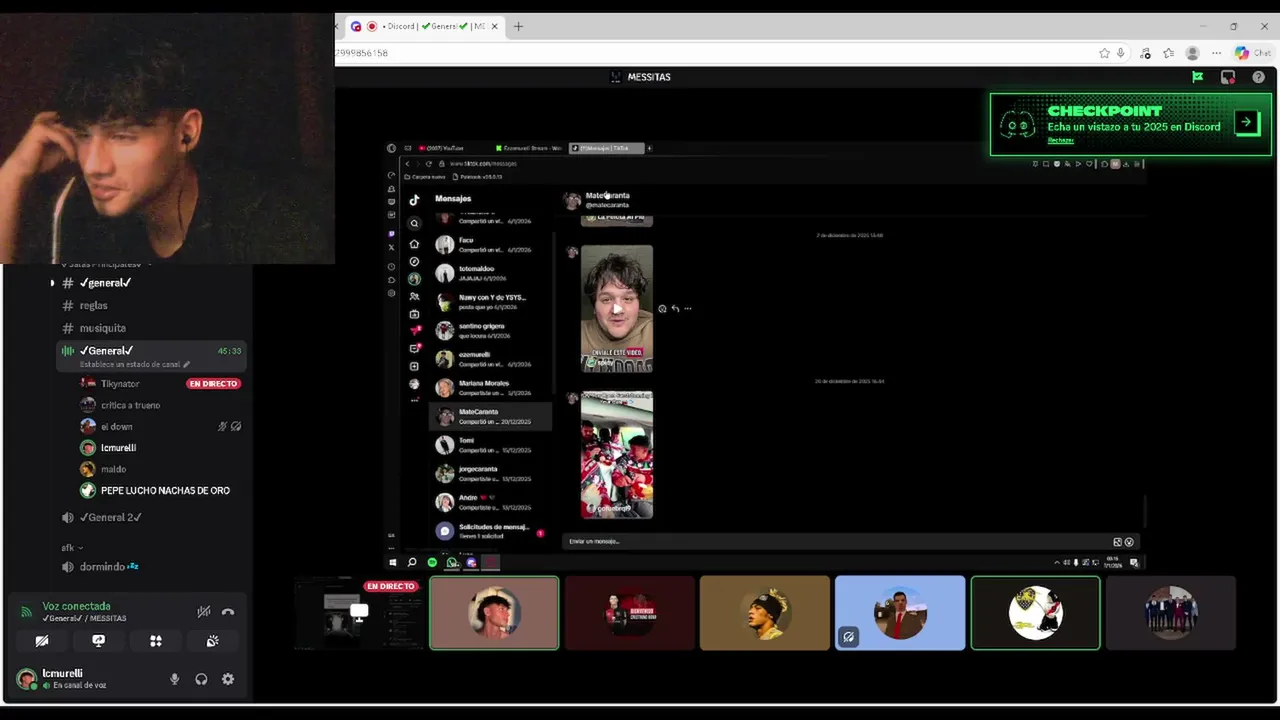Click the address bar microphone icon
The image size is (1280, 720).
tap(1121, 53)
